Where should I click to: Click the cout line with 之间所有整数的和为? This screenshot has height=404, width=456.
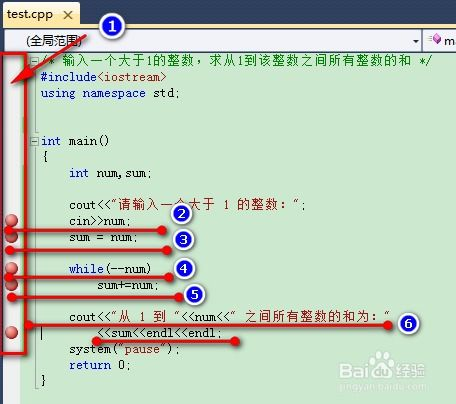229,316
